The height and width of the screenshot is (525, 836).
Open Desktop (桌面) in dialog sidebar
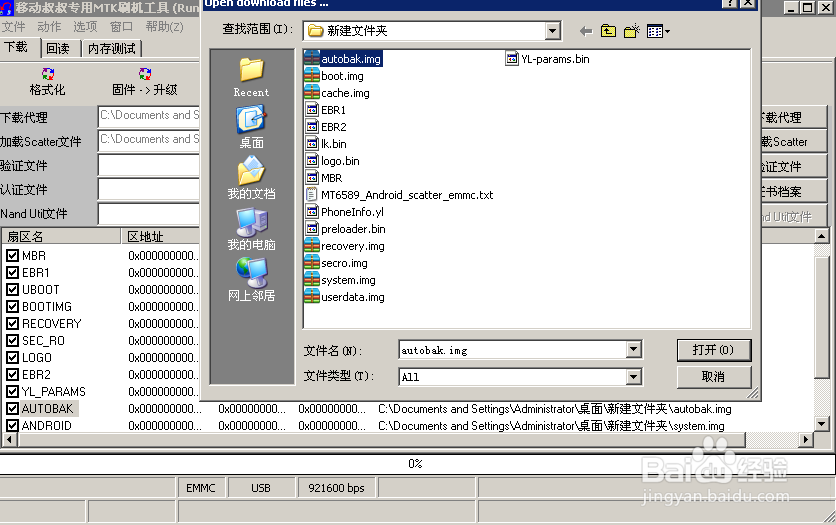click(x=251, y=127)
